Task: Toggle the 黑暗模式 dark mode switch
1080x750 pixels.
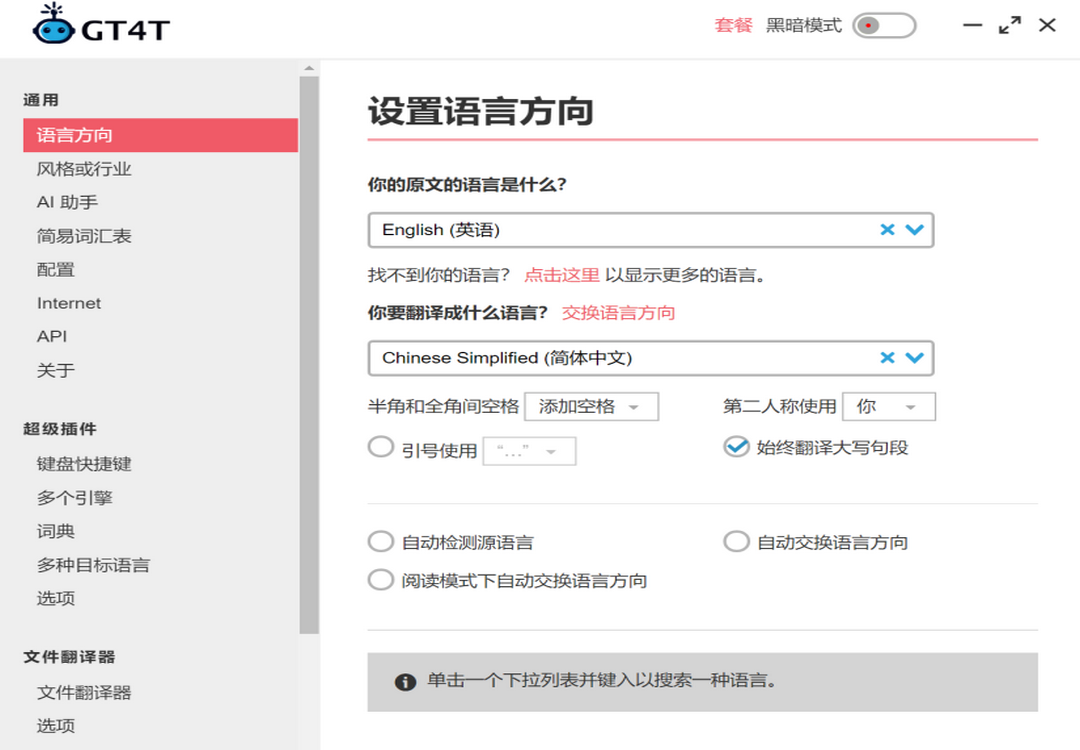Action: point(884,26)
